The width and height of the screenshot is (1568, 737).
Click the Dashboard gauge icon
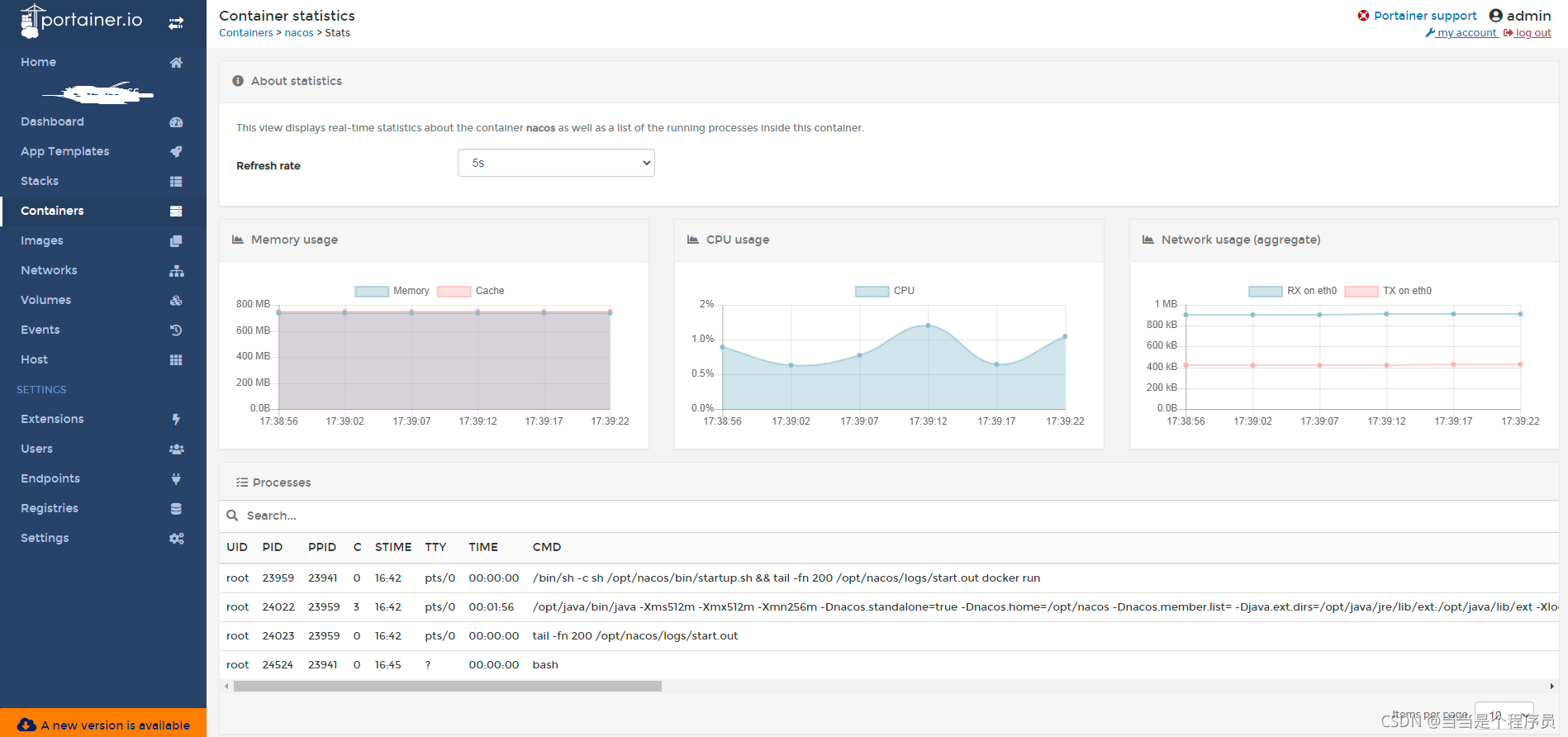[176, 121]
